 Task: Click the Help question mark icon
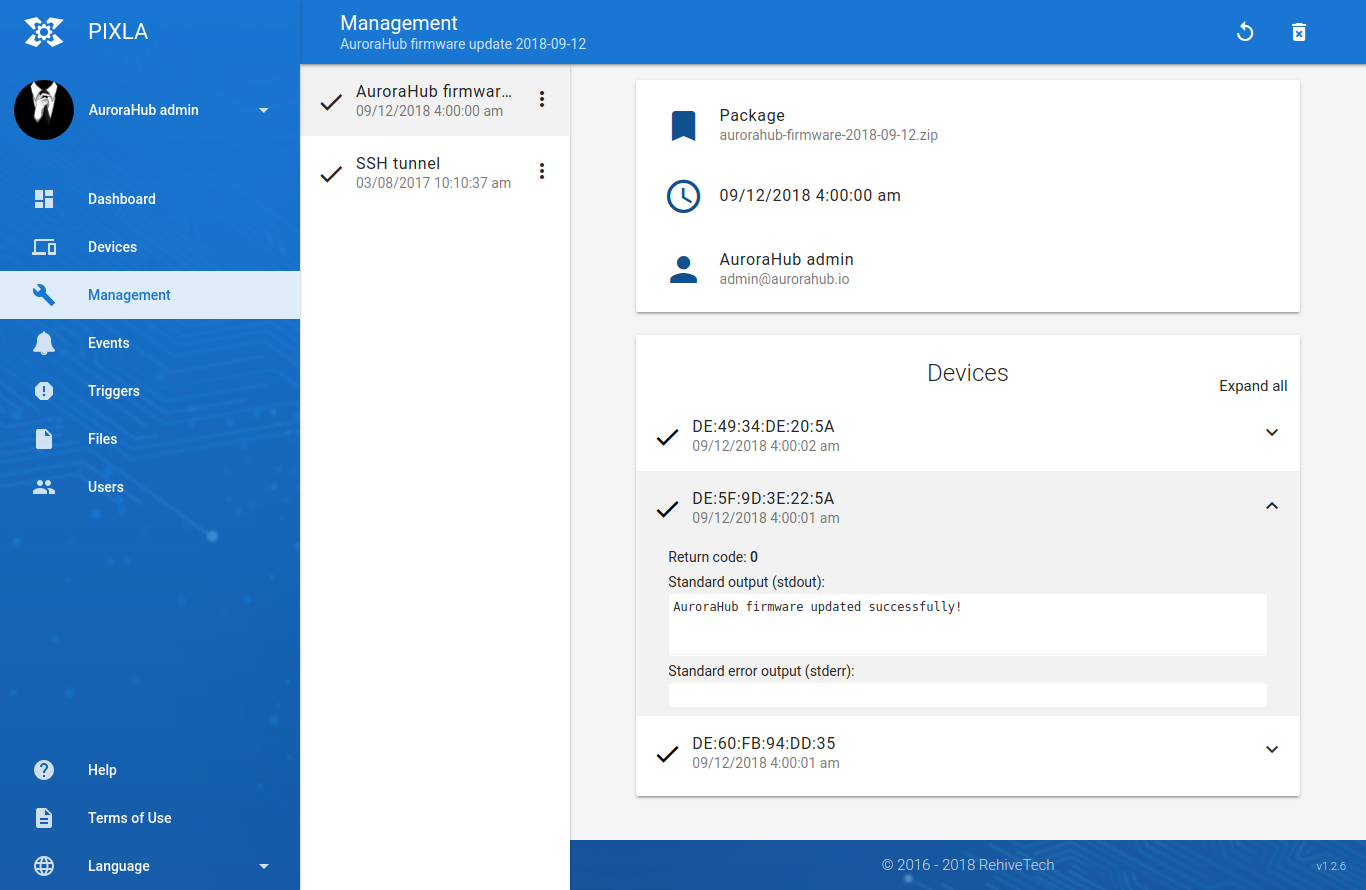click(44, 770)
